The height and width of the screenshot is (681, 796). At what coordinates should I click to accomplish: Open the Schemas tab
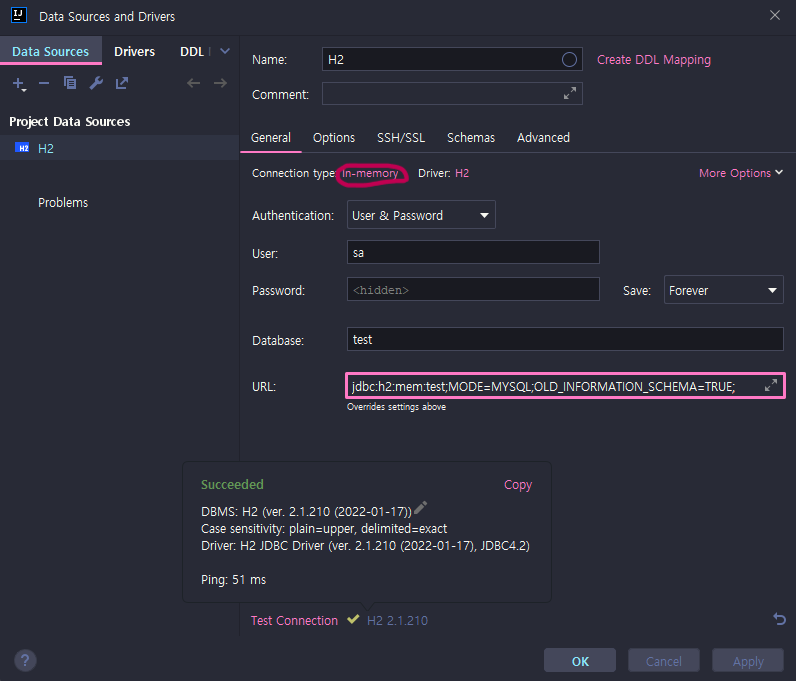point(471,138)
